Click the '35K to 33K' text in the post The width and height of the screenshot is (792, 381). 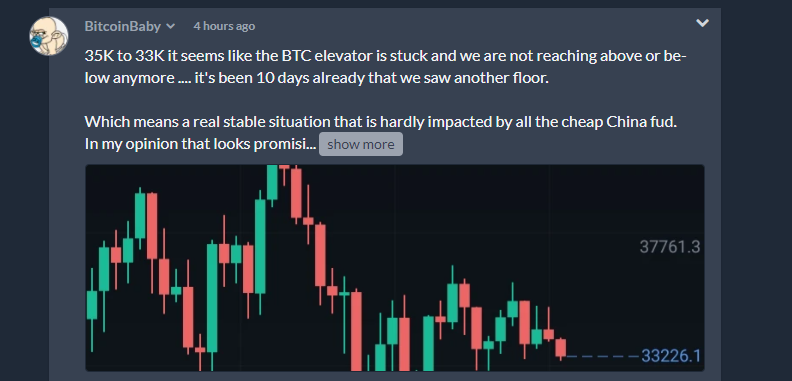(124, 56)
